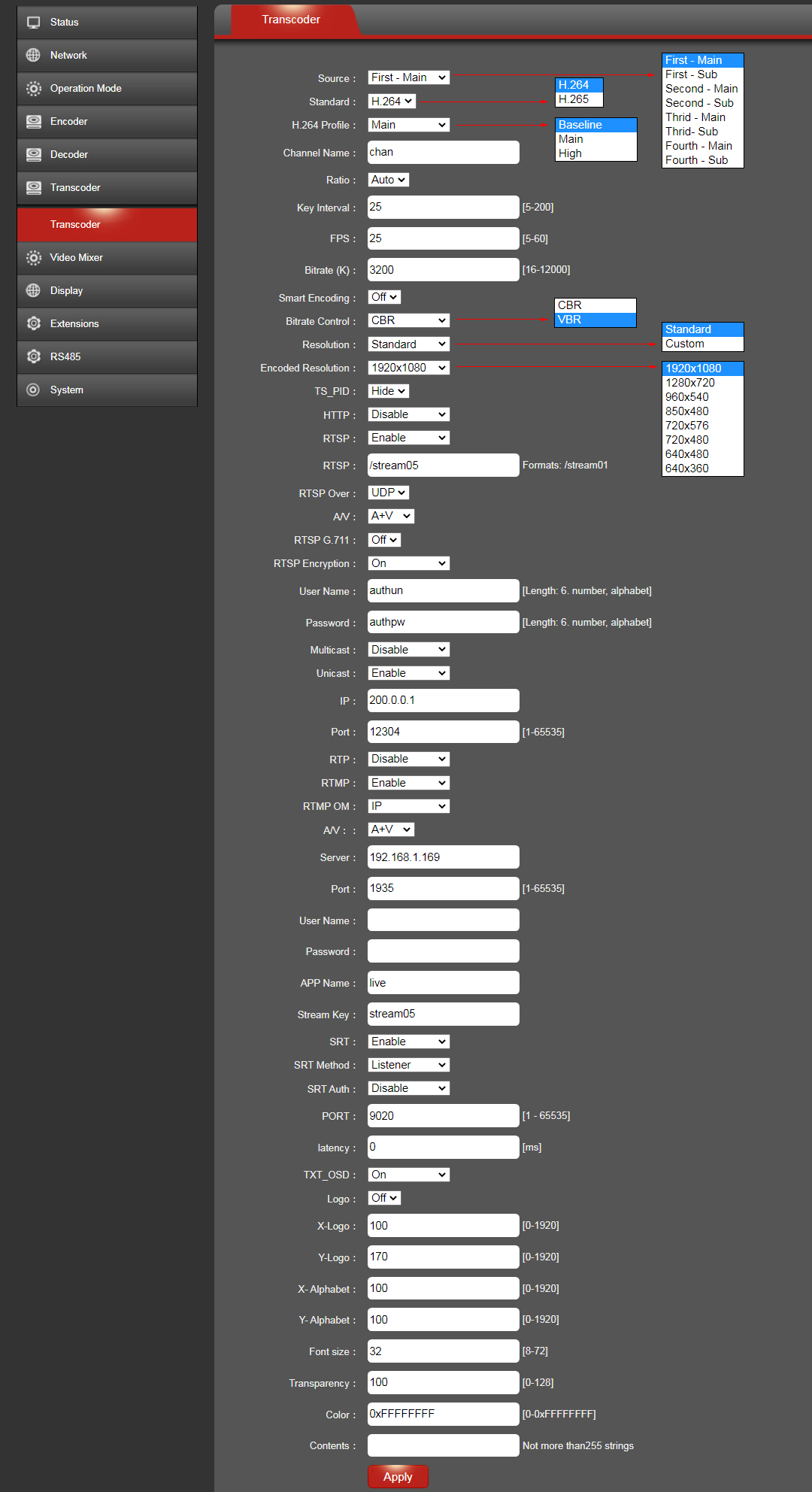Select Second - Main source option
Screen dimensions: 812x1492
(703, 89)
